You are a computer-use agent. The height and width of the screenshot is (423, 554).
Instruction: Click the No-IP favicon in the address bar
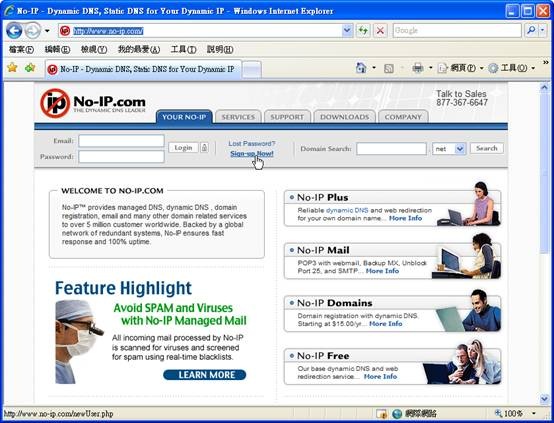coord(65,31)
